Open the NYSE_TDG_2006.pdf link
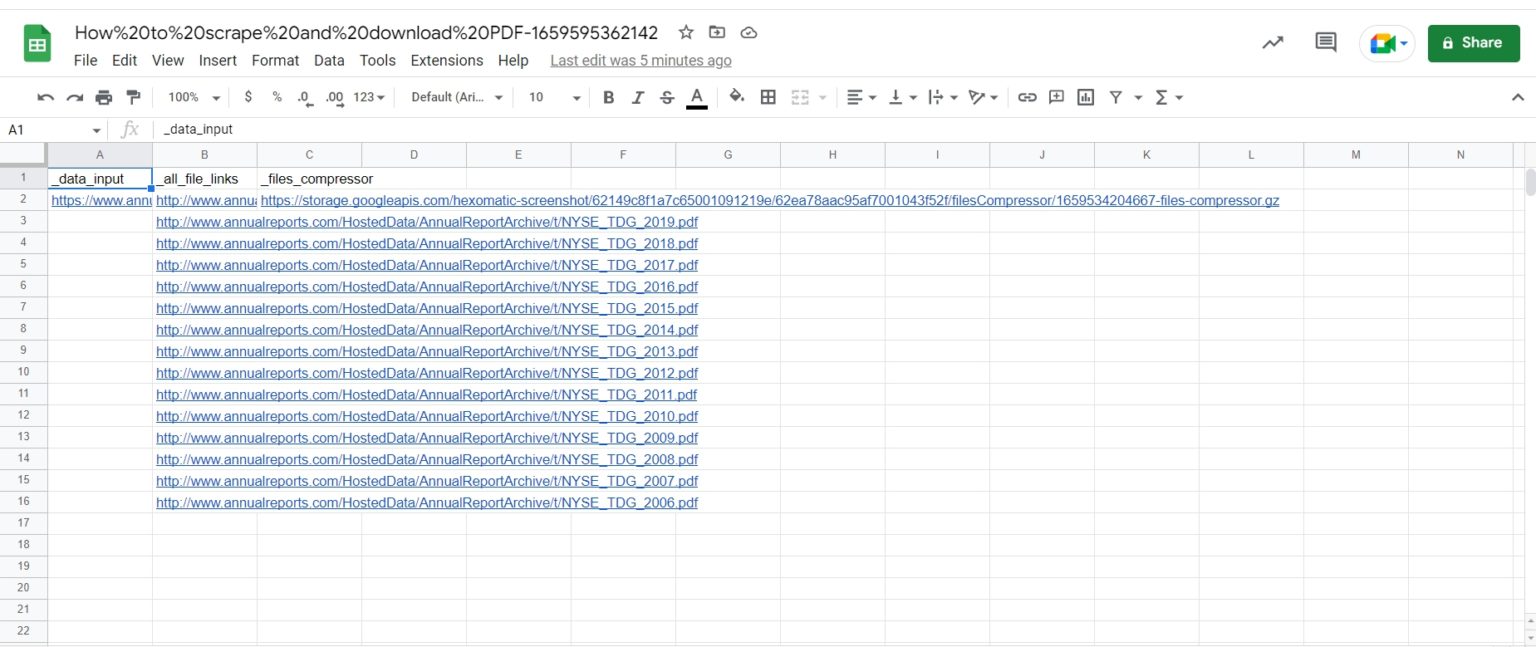 427,503
